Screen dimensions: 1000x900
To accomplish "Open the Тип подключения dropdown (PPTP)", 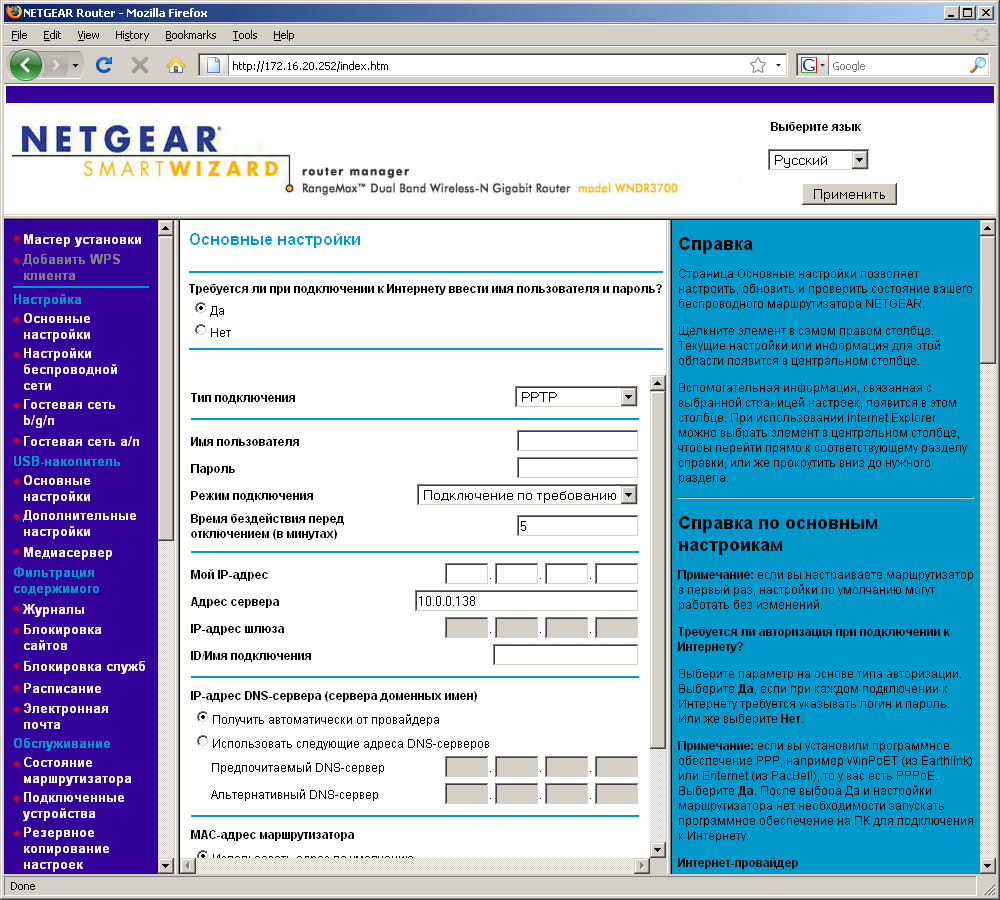I will pyautogui.click(x=576, y=397).
